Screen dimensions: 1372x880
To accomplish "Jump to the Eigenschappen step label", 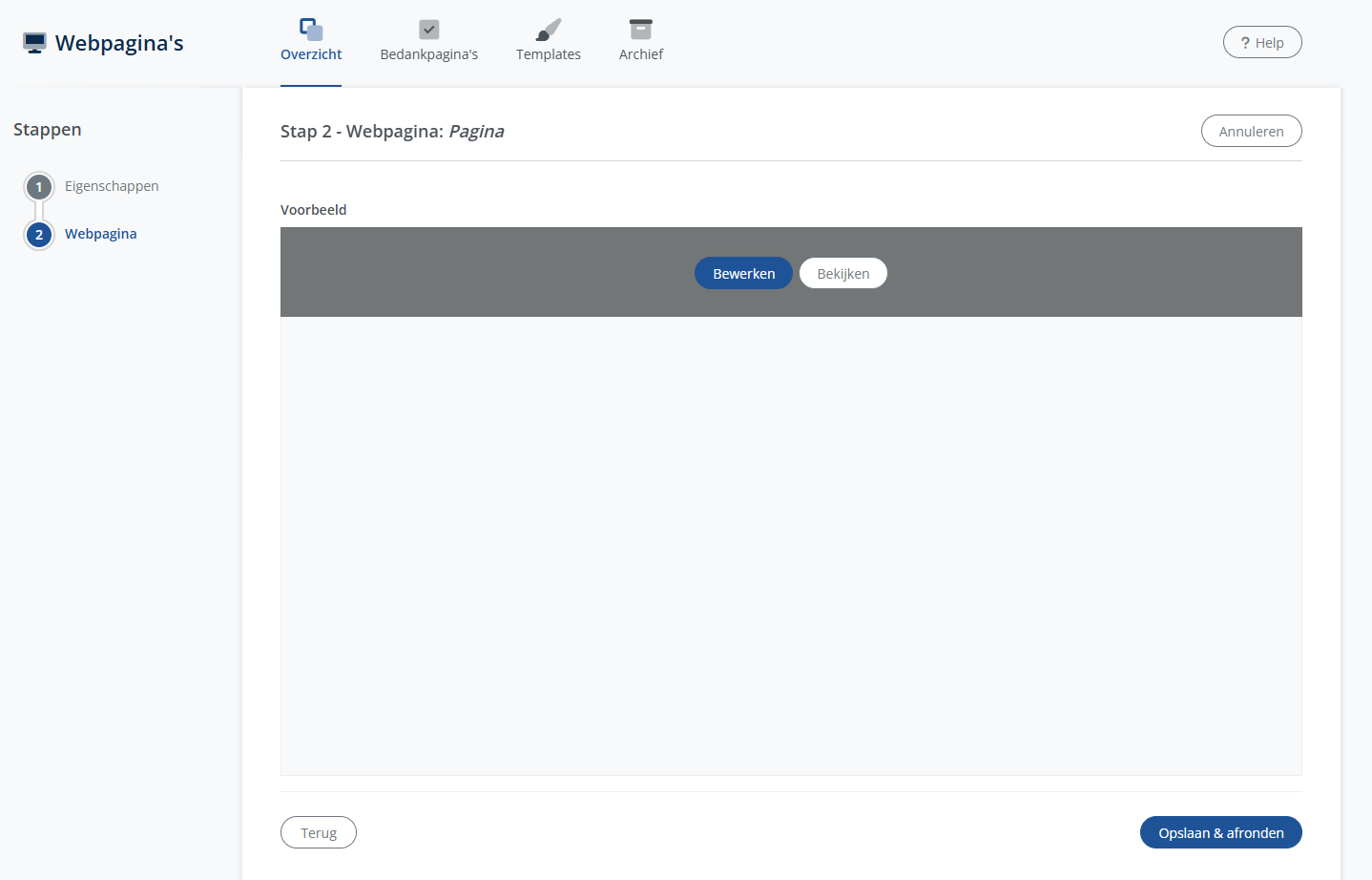I will point(112,186).
